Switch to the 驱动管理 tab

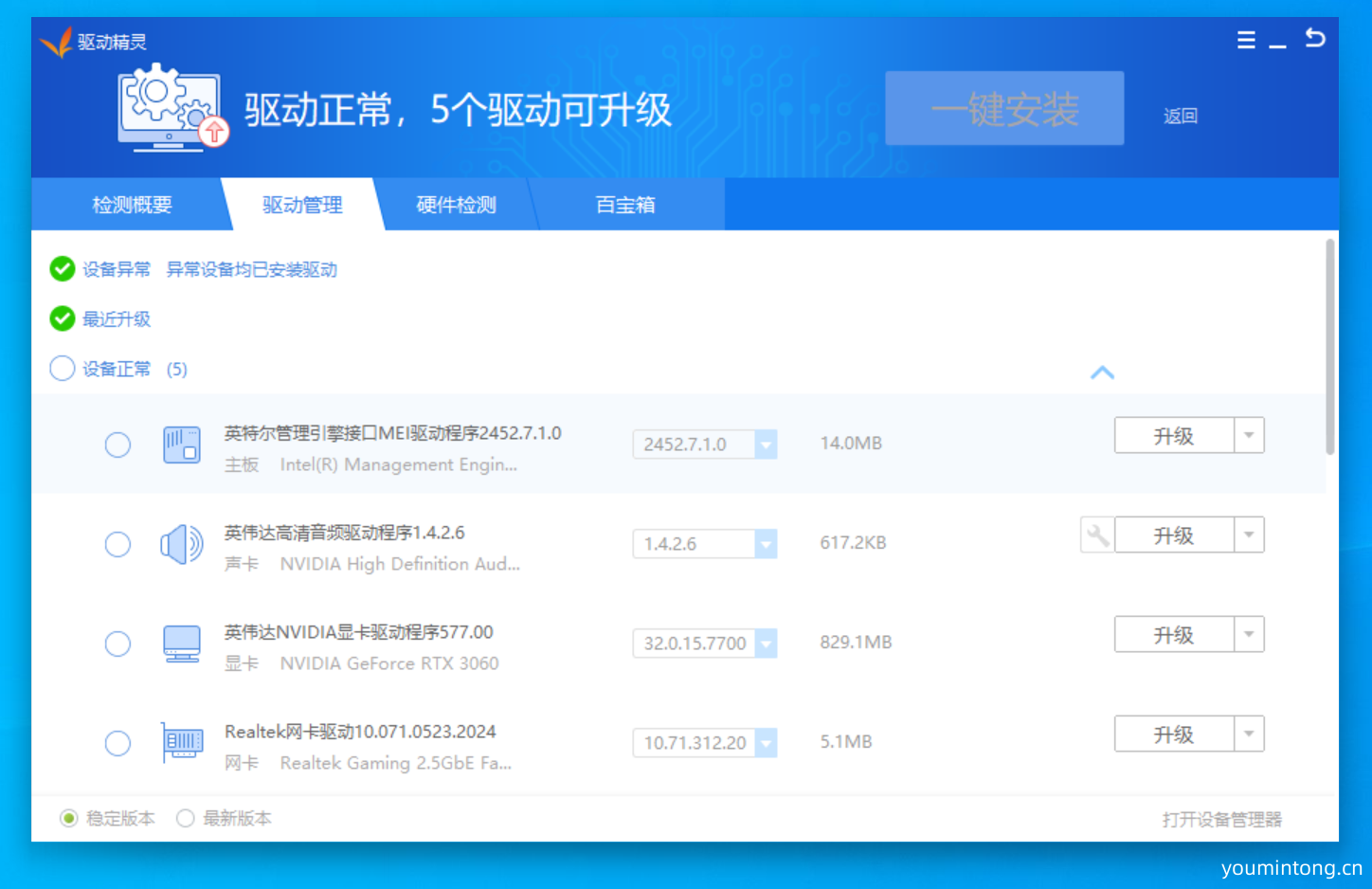point(302,205)
